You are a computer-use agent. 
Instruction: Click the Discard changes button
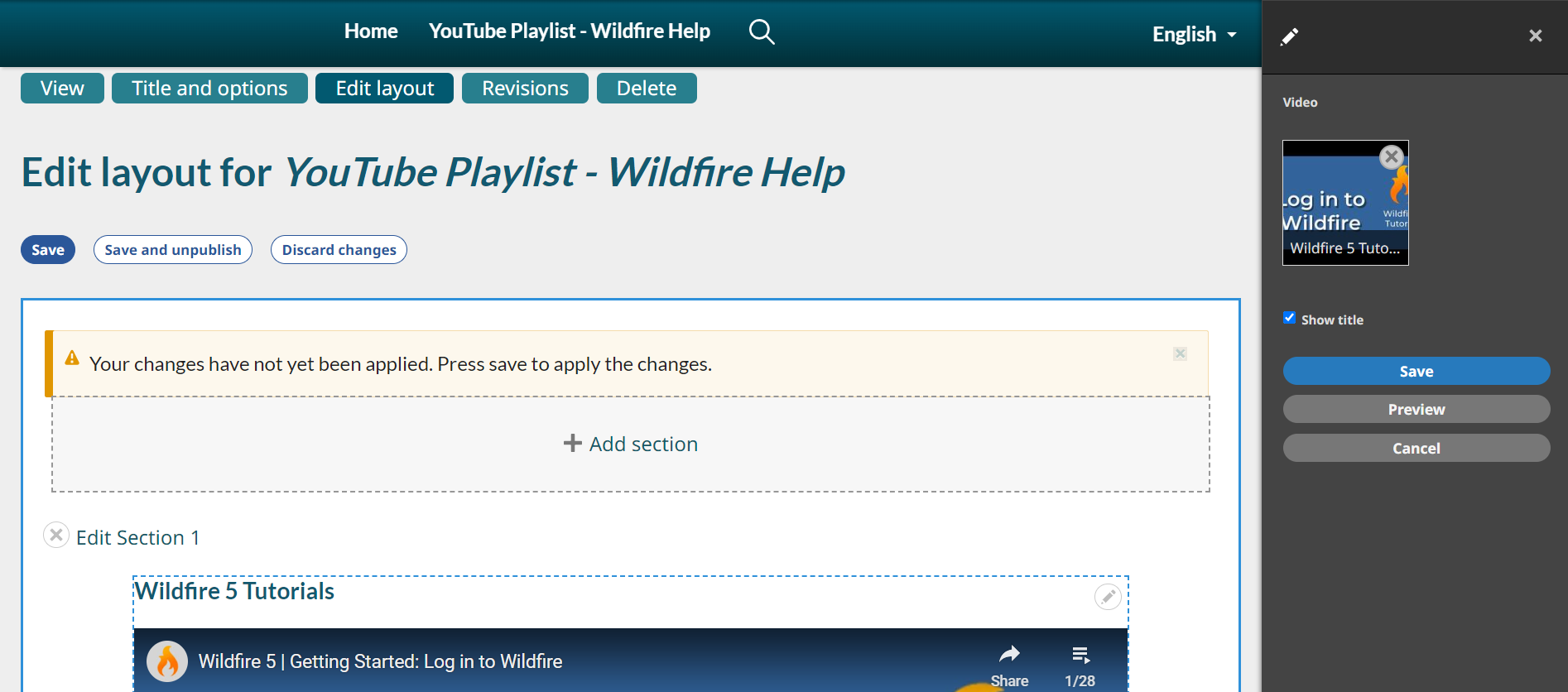(x=339, y=250)
